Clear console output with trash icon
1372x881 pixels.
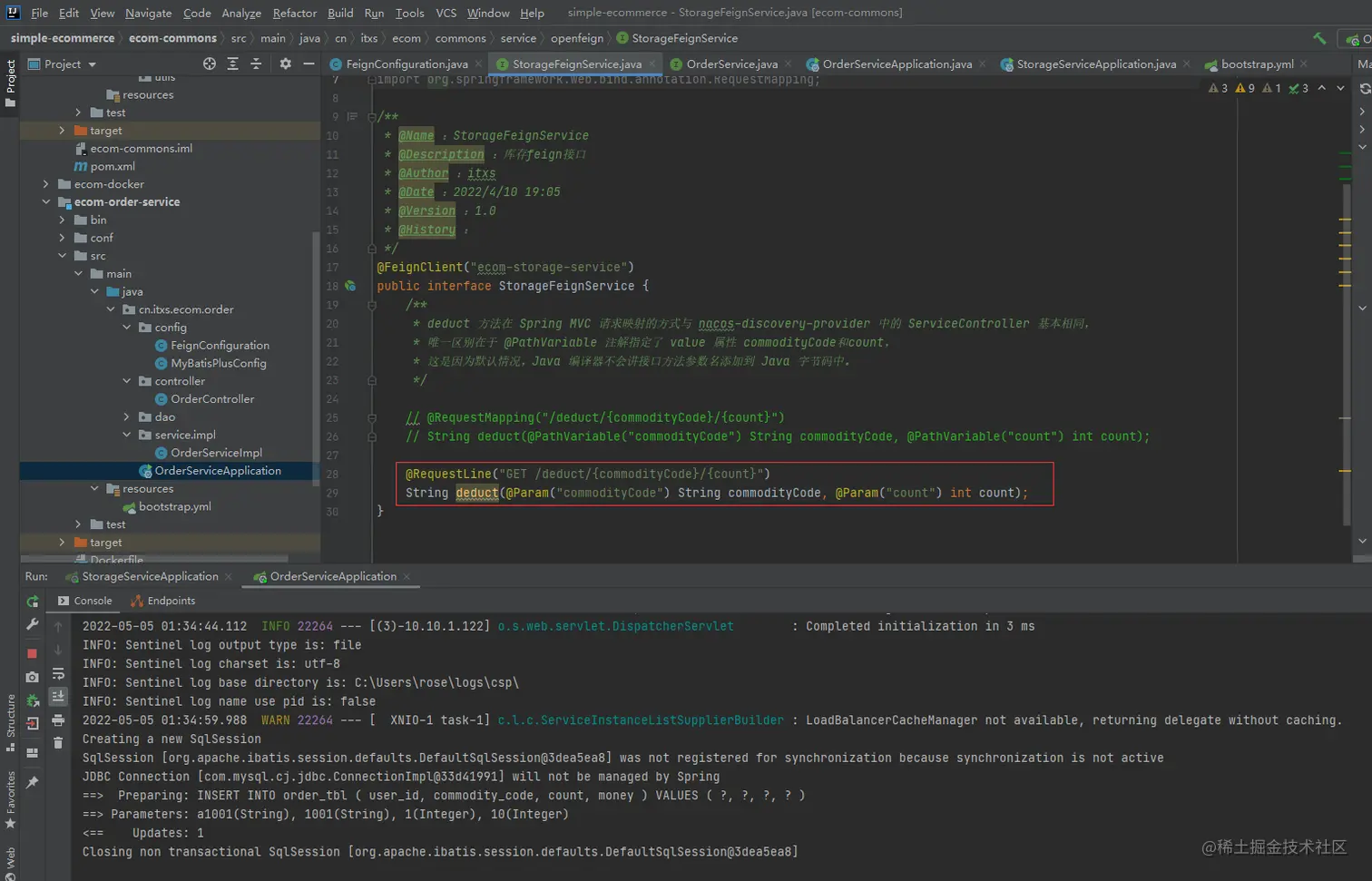point(58,743)
